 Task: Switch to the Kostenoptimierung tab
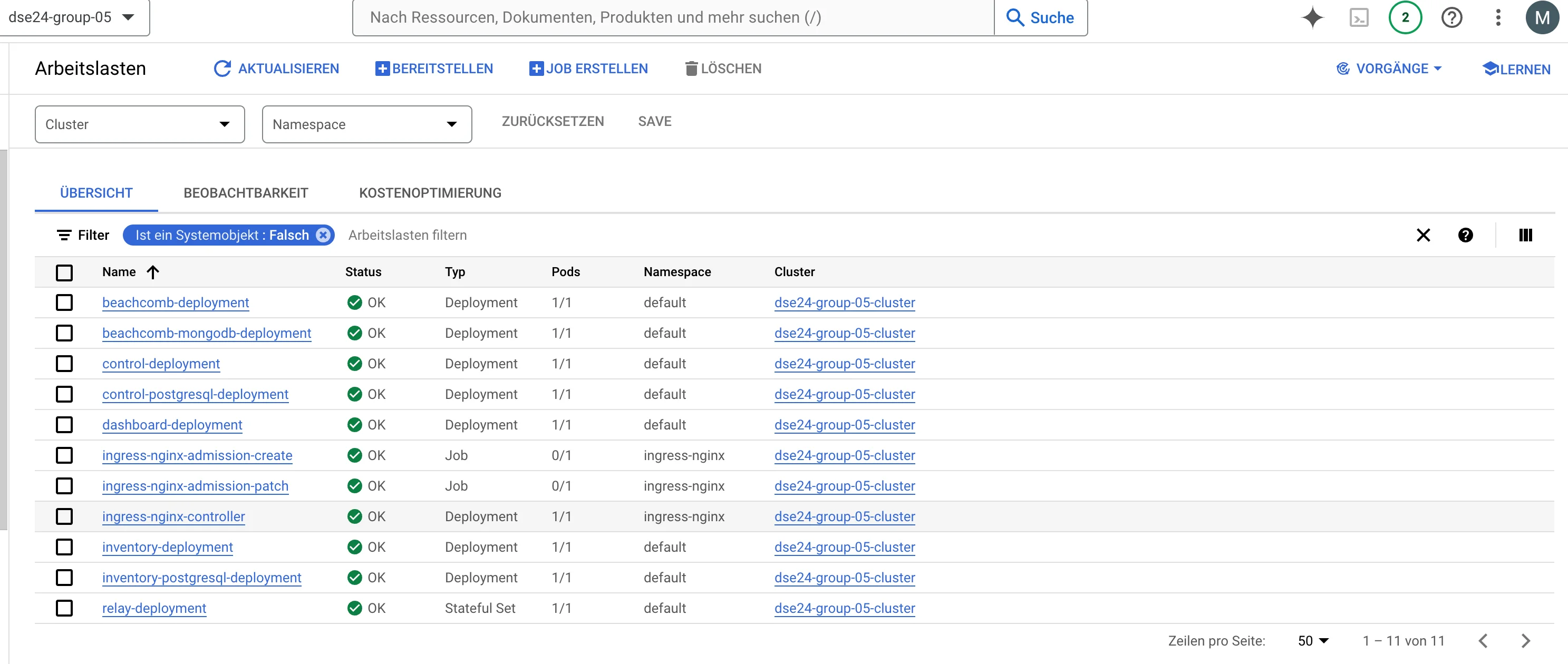(x=430, y=193)
